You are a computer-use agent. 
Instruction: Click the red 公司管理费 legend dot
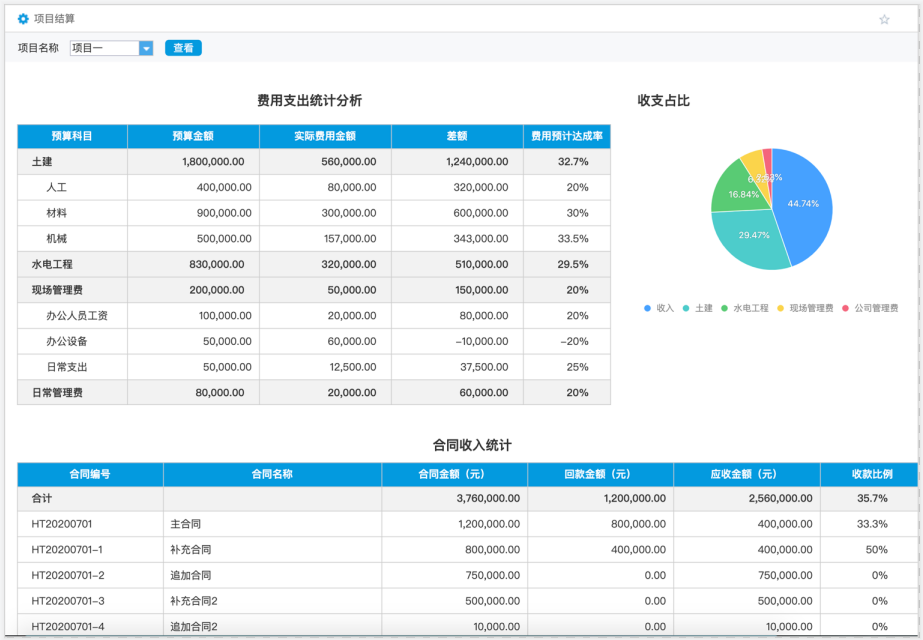click(846, 308)
